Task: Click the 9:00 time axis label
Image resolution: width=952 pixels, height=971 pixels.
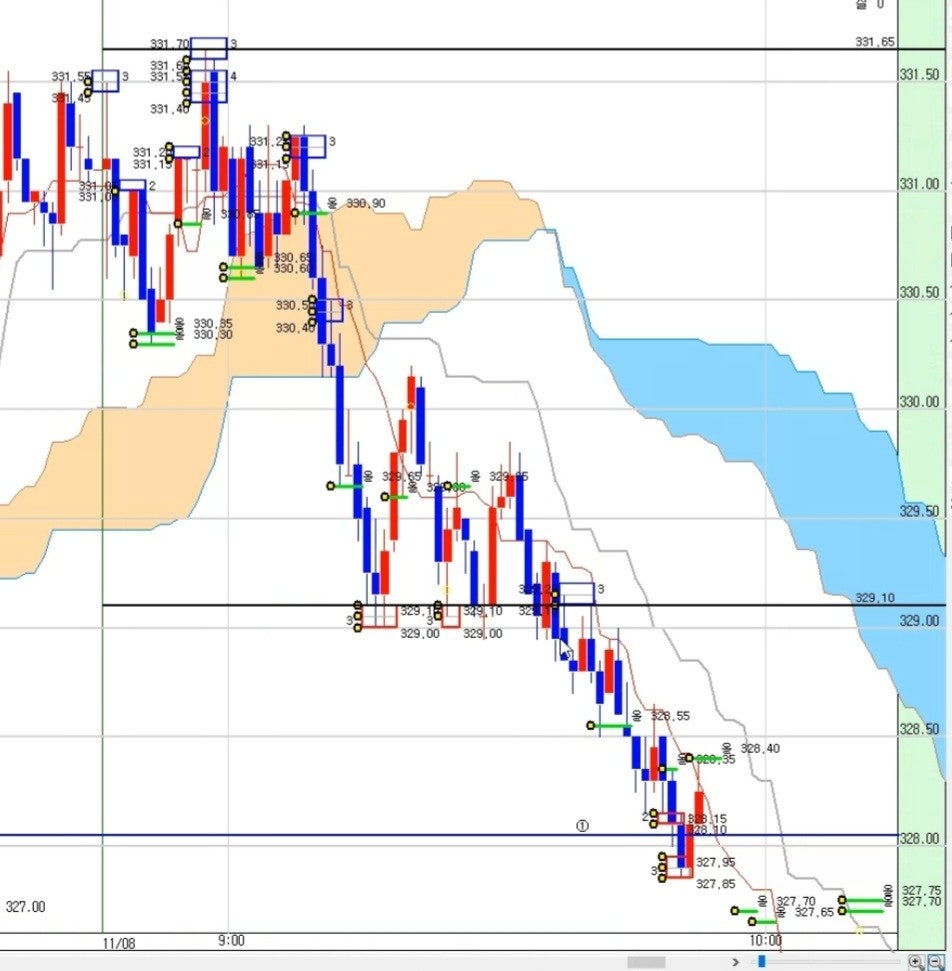Action: (x=231, y=941)
